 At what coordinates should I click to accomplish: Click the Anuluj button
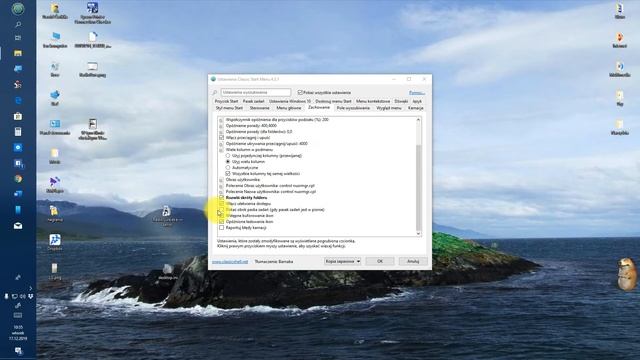click(413, 261)
